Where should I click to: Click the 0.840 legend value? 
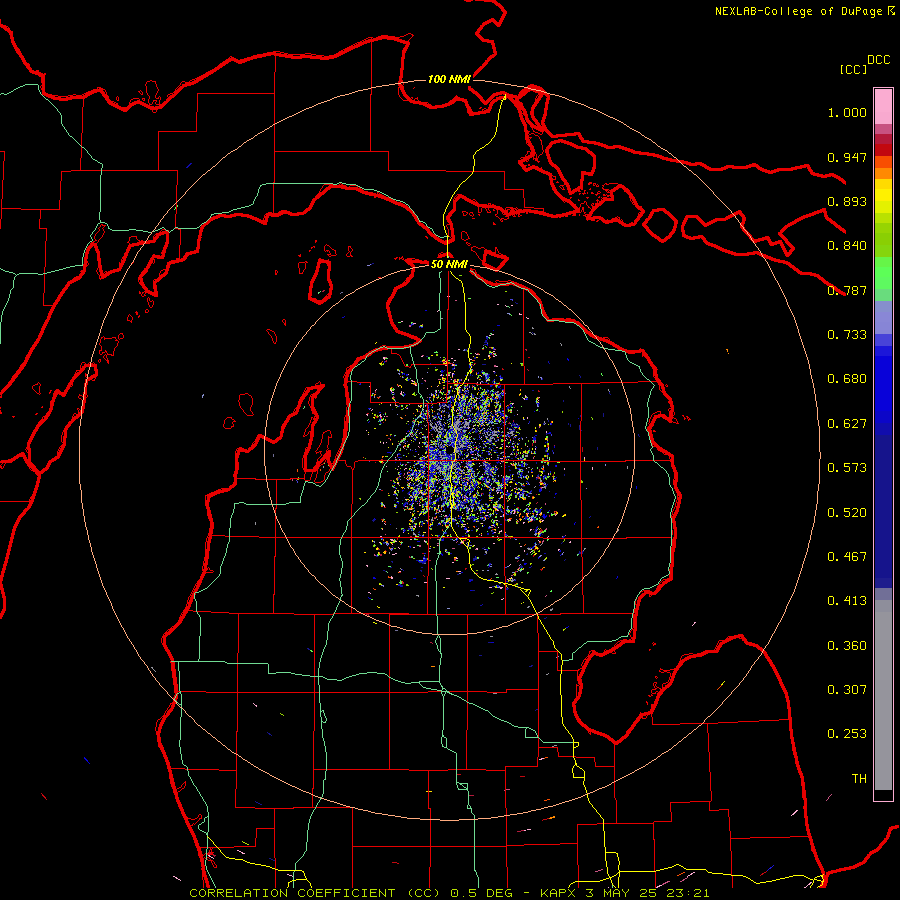tap(847, 246)
